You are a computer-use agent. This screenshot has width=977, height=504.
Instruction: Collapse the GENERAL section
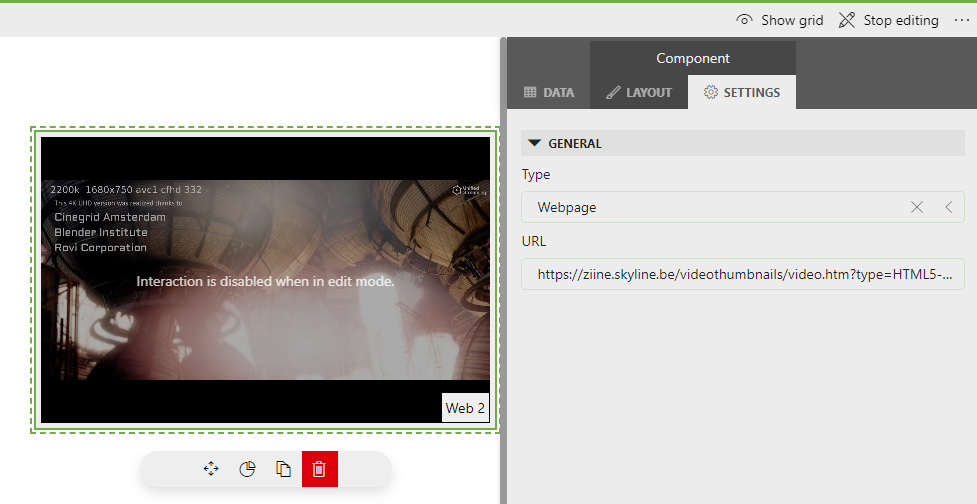tap(743, 143)
